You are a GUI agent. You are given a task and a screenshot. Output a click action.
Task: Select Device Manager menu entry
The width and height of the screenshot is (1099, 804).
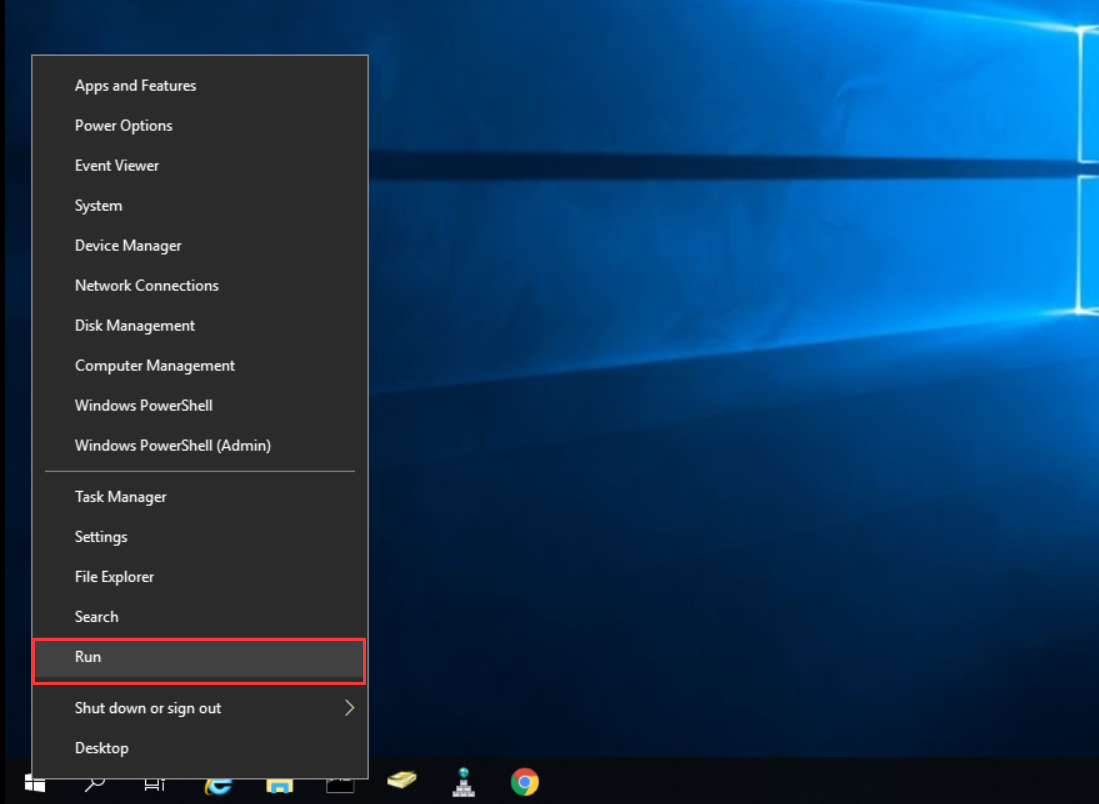click(x=128, y=246)
